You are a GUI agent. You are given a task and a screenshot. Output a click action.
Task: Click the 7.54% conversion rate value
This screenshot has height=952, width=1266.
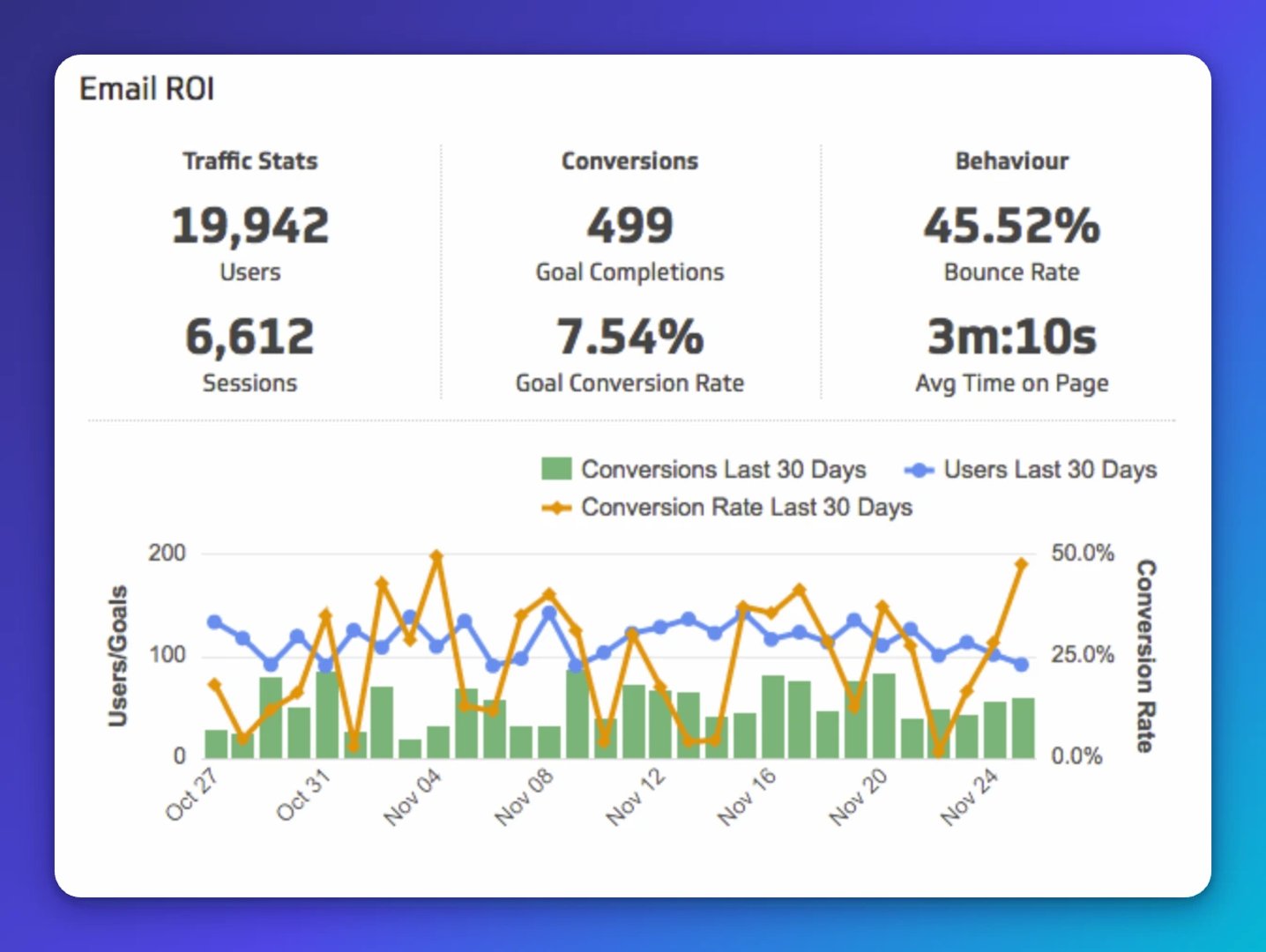[630, 337]
